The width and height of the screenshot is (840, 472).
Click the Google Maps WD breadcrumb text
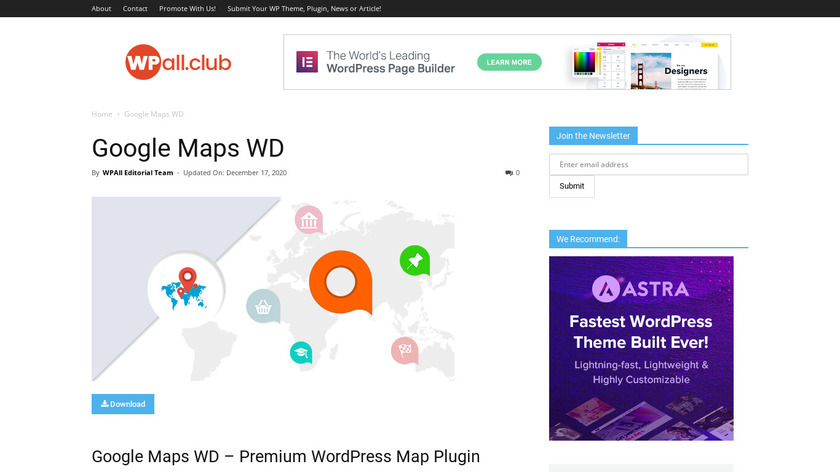click(154, 114)
